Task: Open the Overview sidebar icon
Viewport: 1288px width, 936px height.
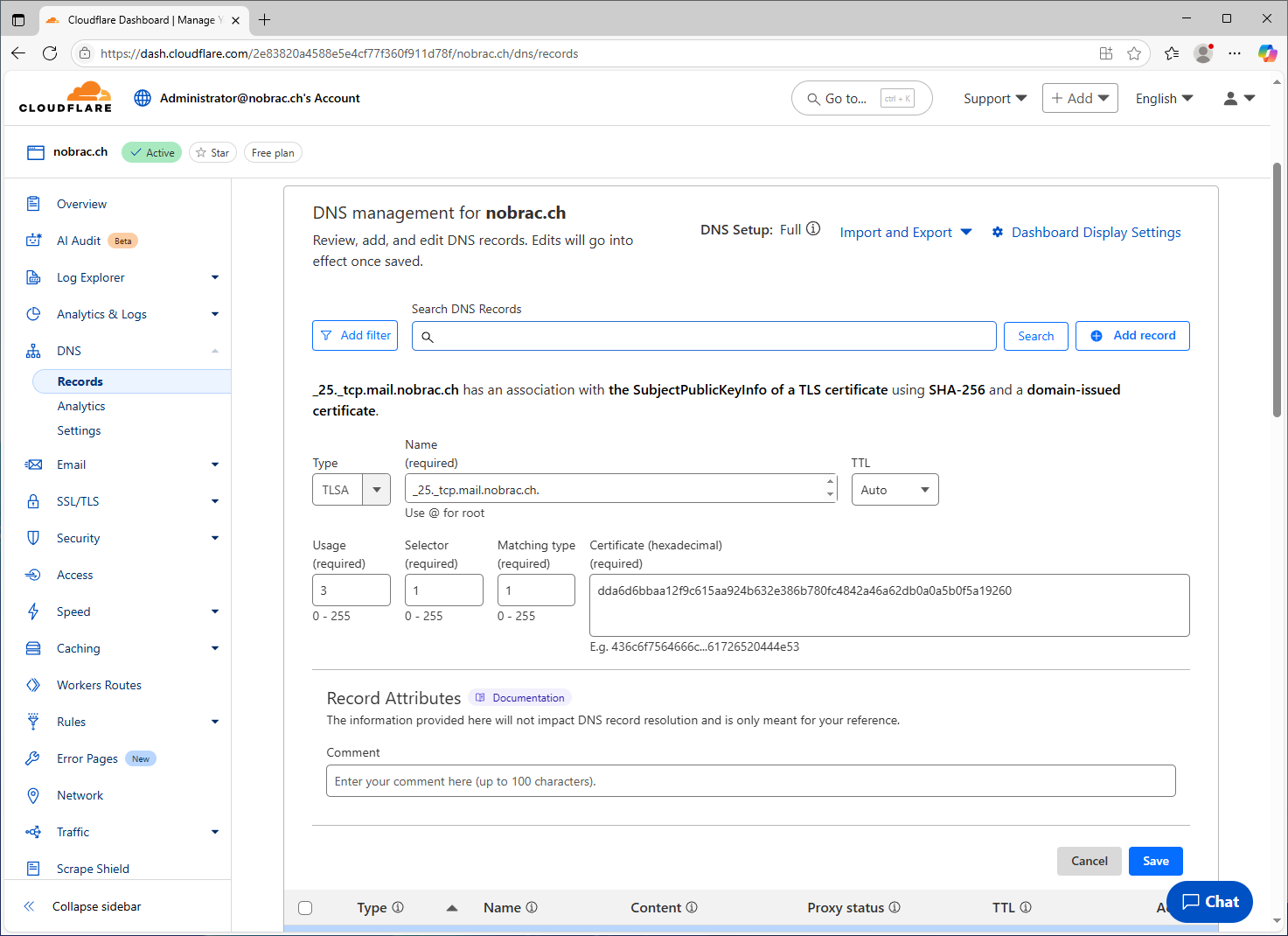Action: pos(33,204)
